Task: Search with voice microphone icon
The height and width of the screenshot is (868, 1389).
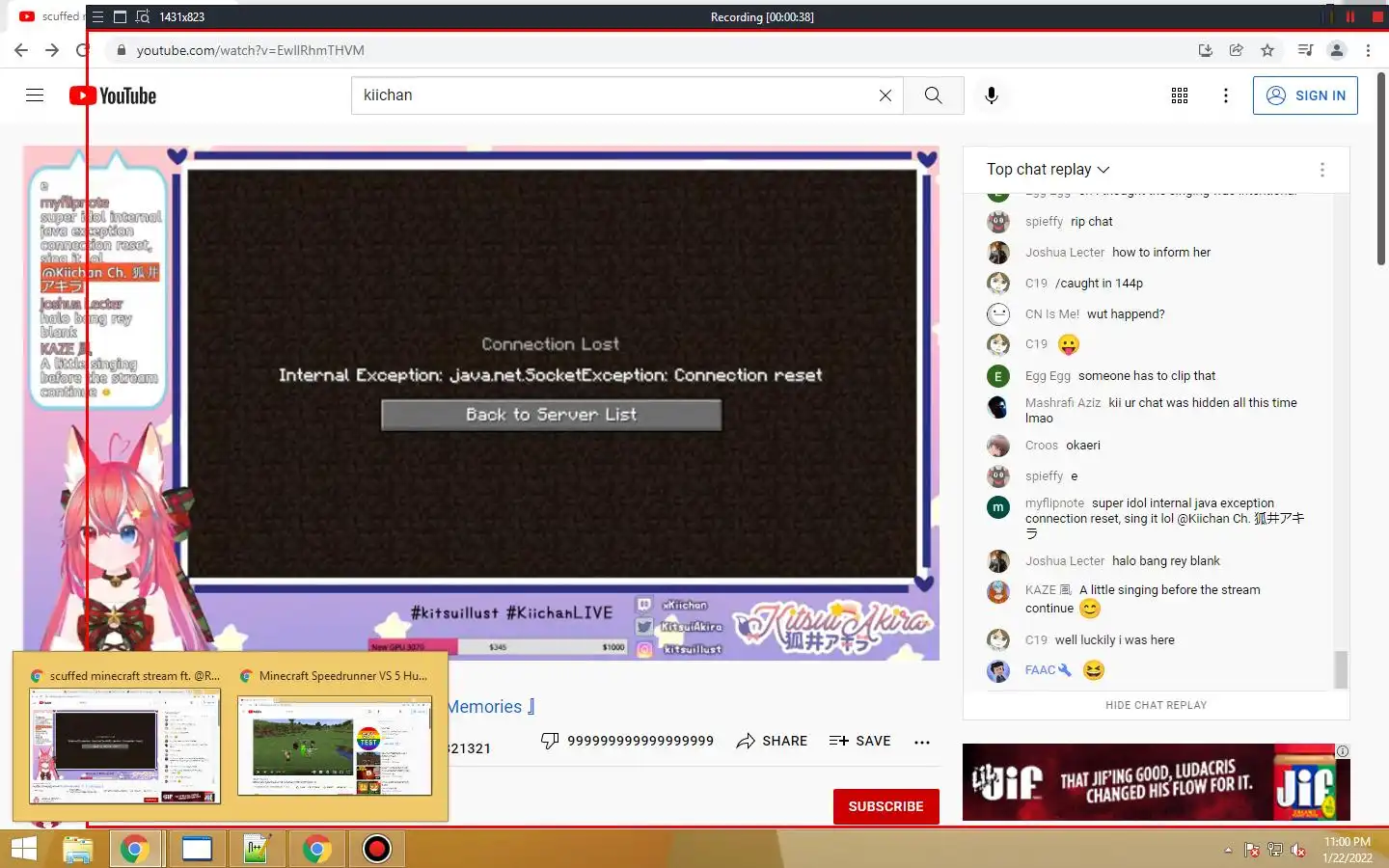Action: (991, 95)
